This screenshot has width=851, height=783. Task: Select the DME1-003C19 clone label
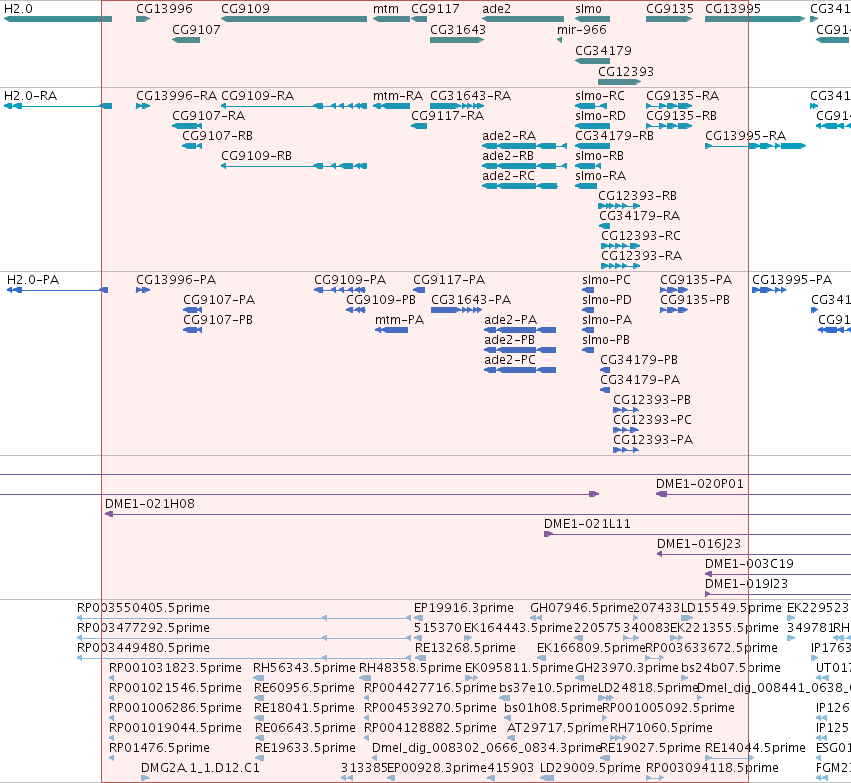(x=749, y=564)
